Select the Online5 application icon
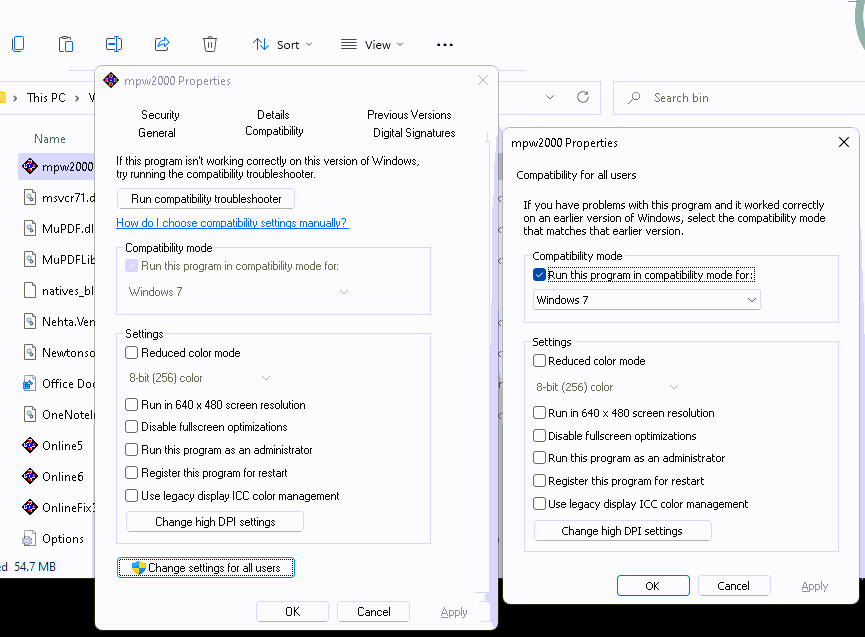The width and height of the screenshot is (865, 637). 30,445
